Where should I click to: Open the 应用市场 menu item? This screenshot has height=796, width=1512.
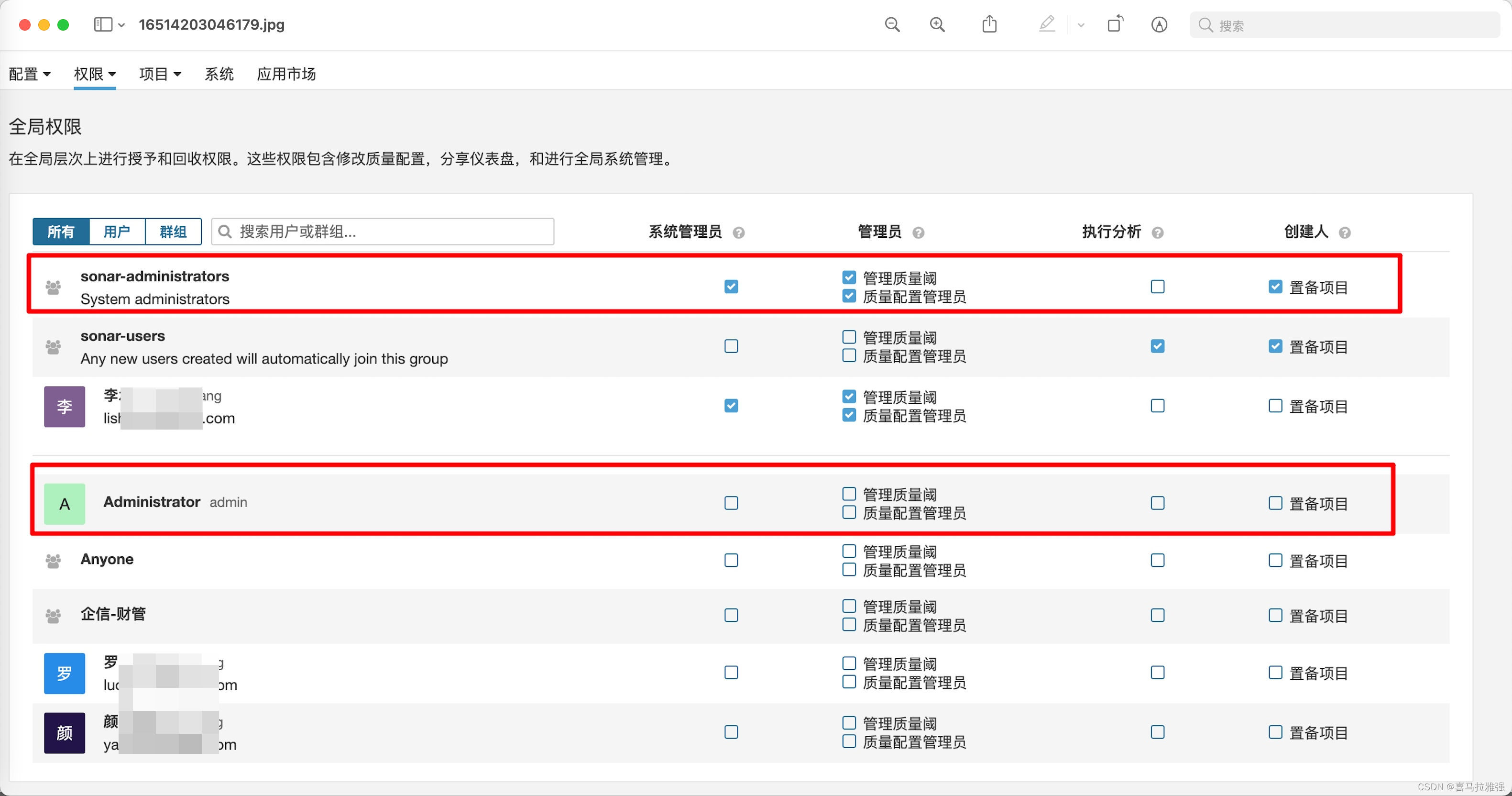click(286, 74)
